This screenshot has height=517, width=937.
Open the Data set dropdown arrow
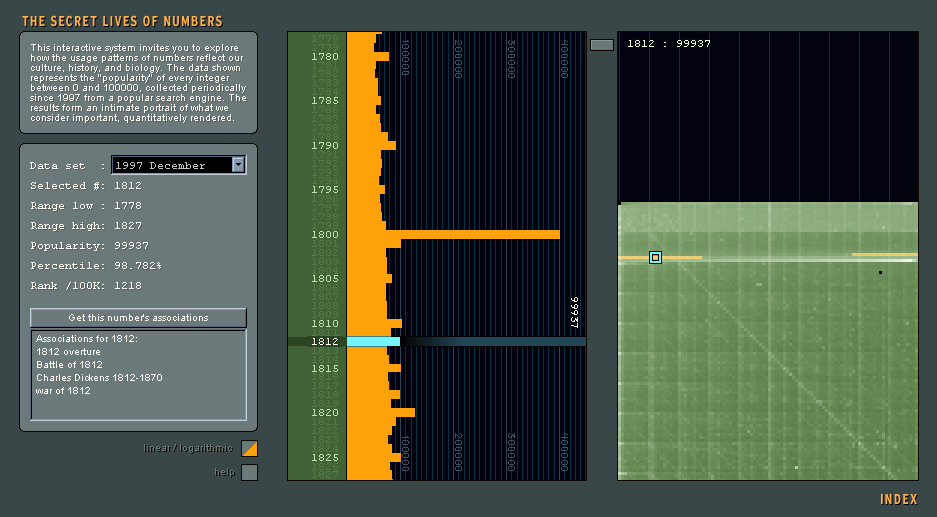click(238, 165)
